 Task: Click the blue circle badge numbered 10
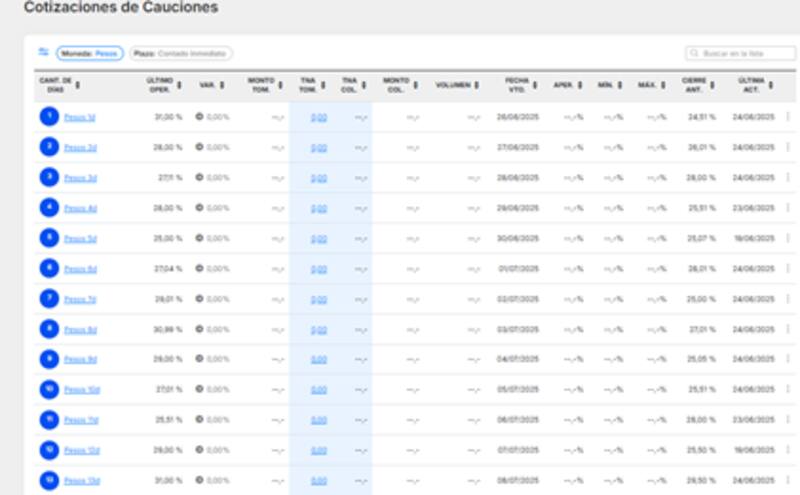(48, 389)
